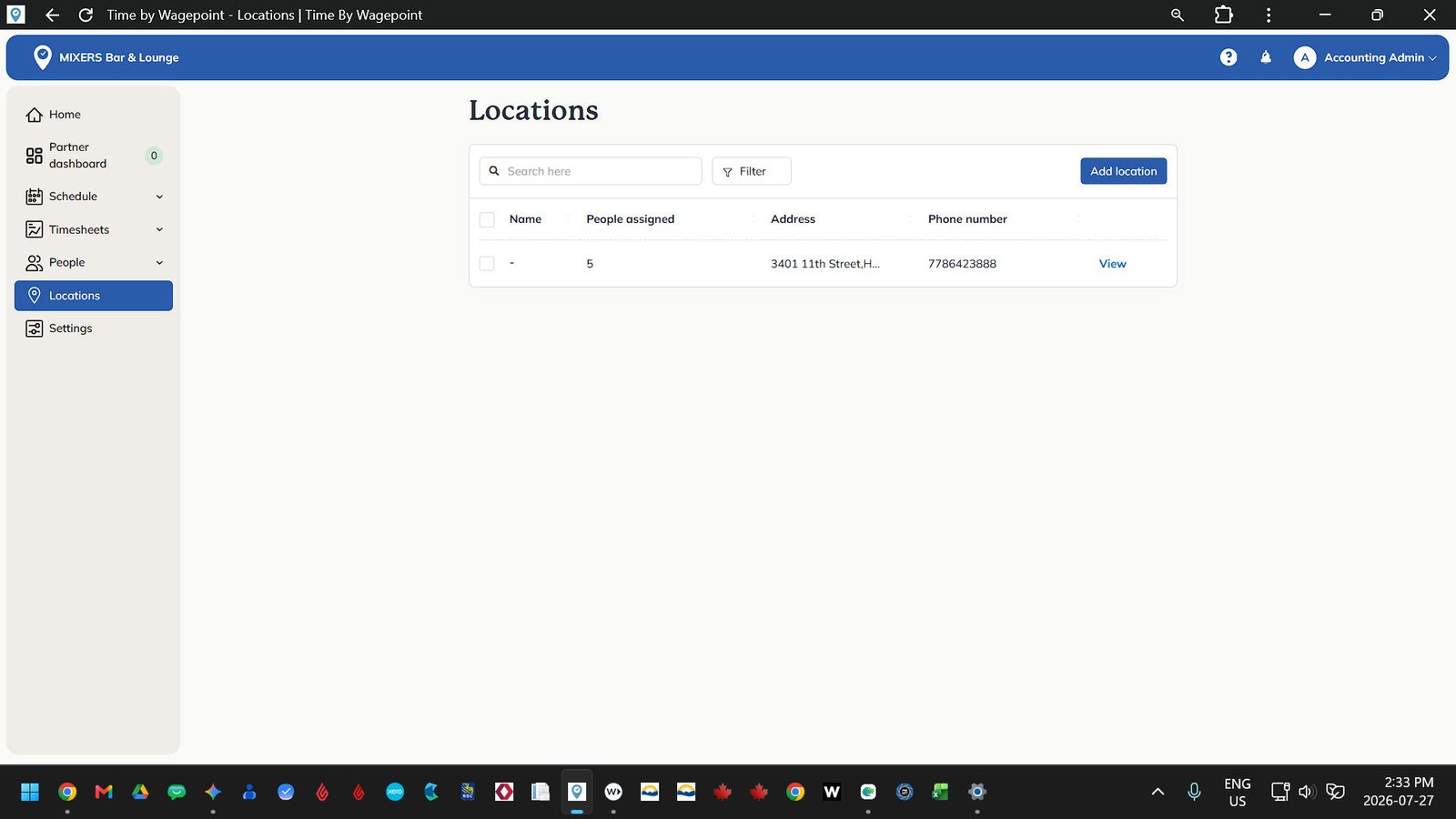The height and width of the screenshot is (819, 1456).
Task: Open the Filter button
Action: (x=751, y=171)
